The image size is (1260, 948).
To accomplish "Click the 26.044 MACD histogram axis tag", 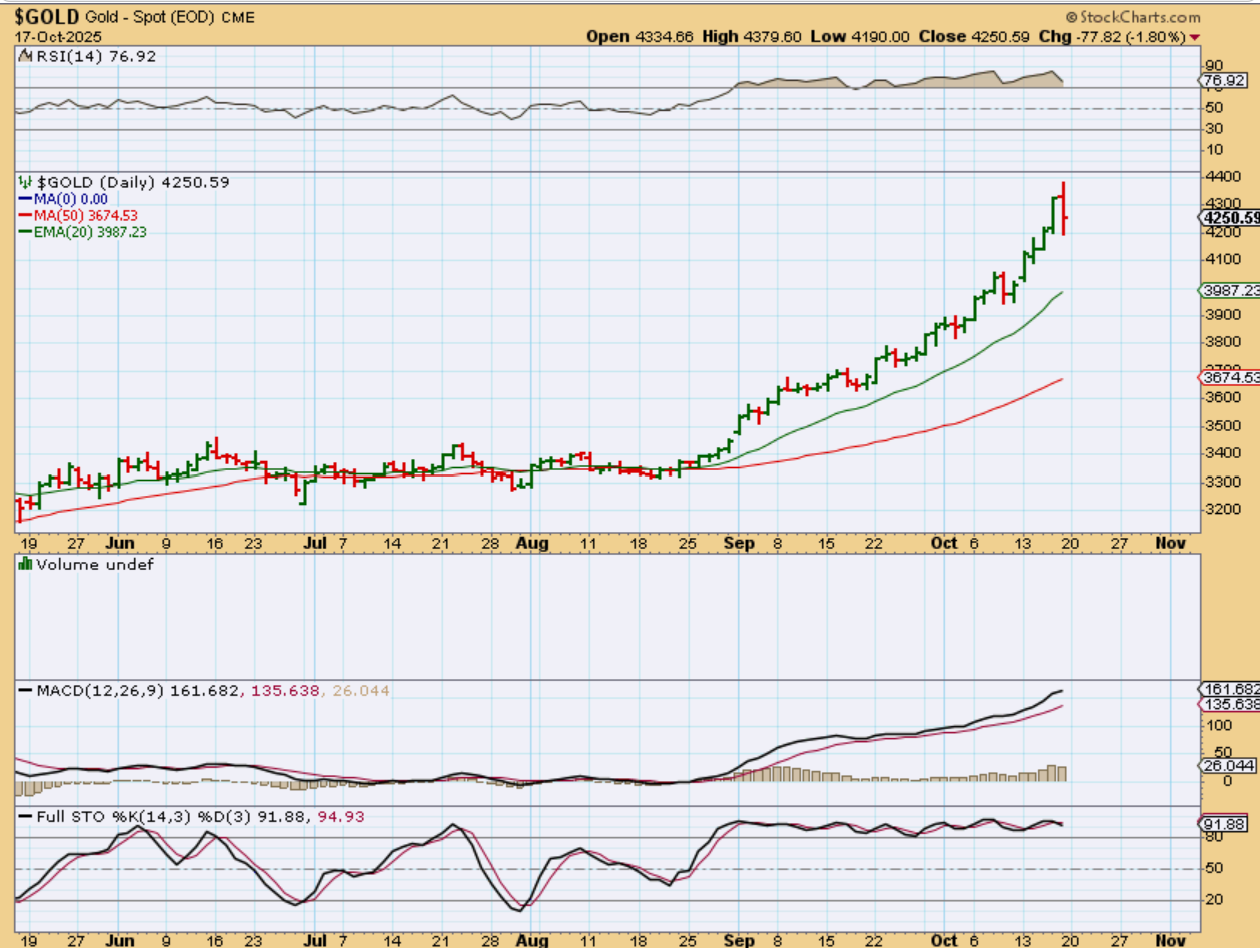I will click(1229, 765).
